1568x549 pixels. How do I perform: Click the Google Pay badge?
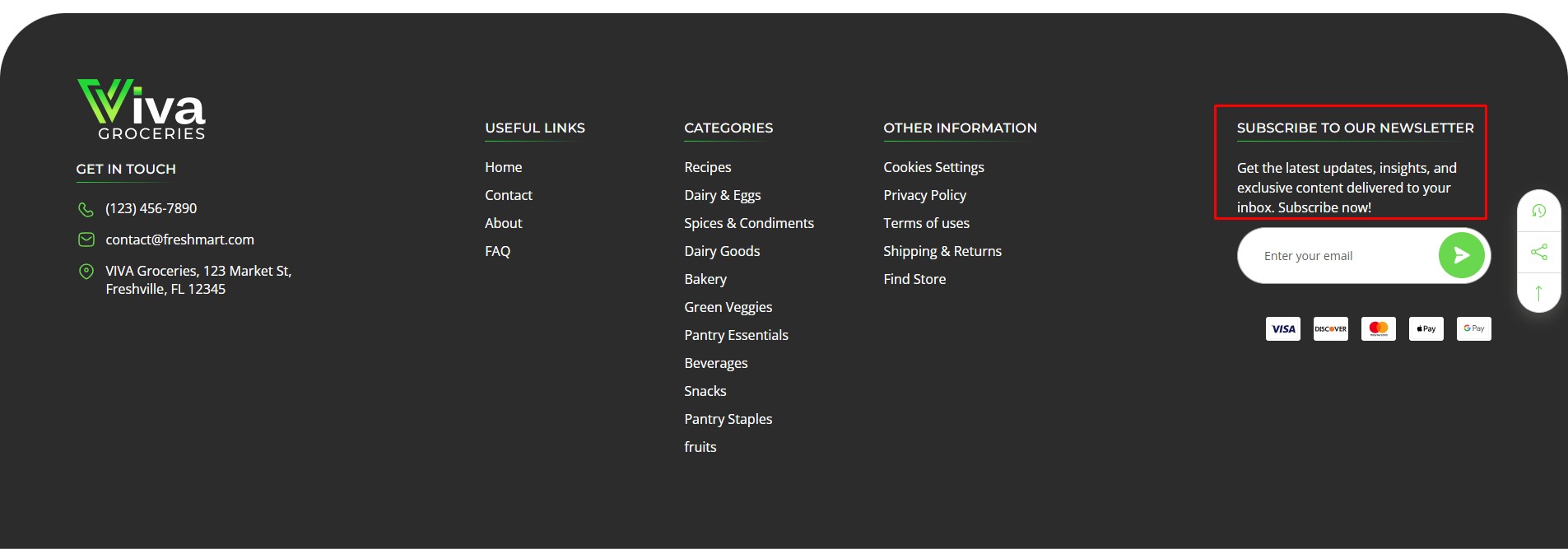point(1473,328)
